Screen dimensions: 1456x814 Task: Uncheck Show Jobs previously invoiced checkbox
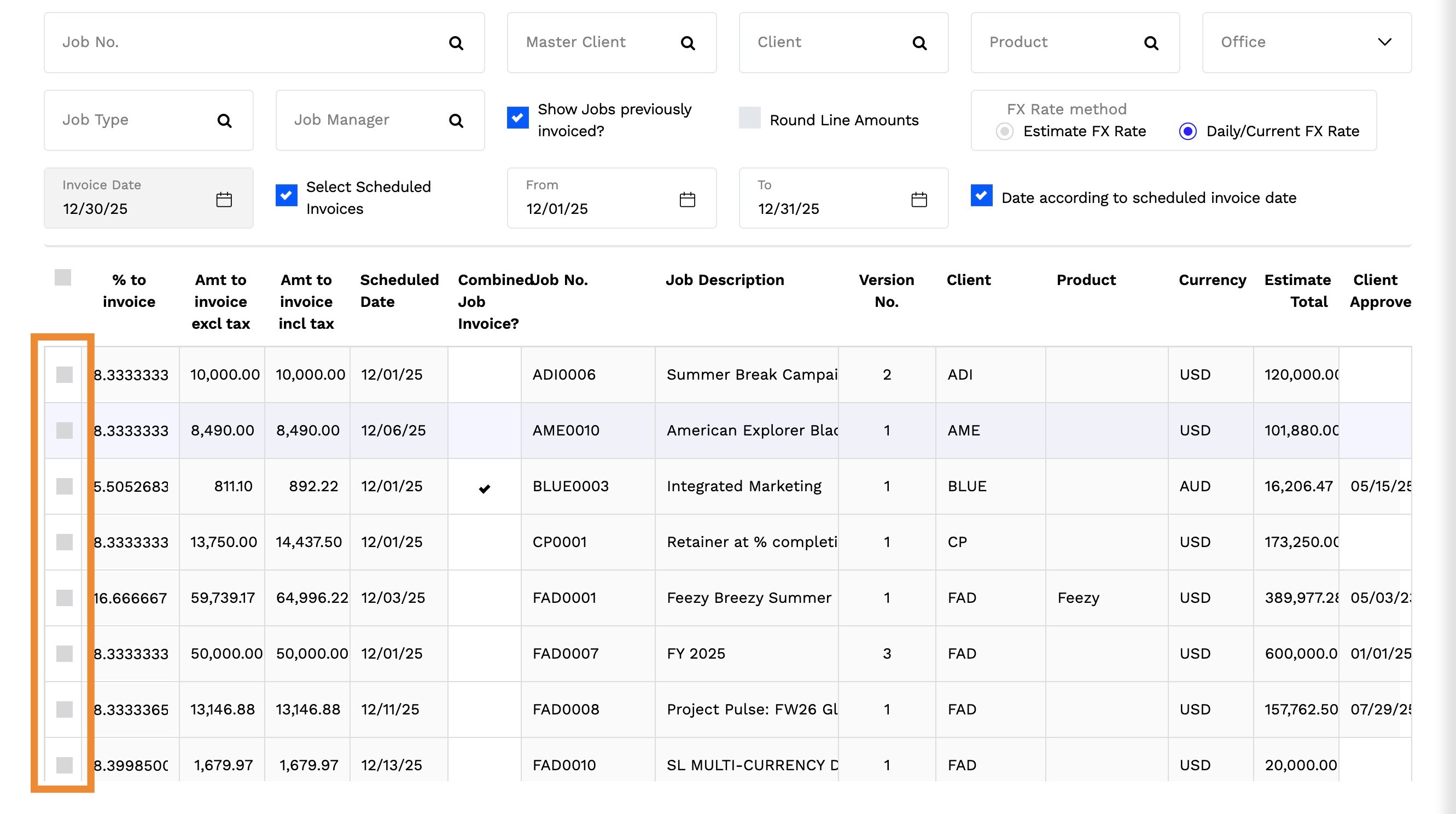pos(517,118)
